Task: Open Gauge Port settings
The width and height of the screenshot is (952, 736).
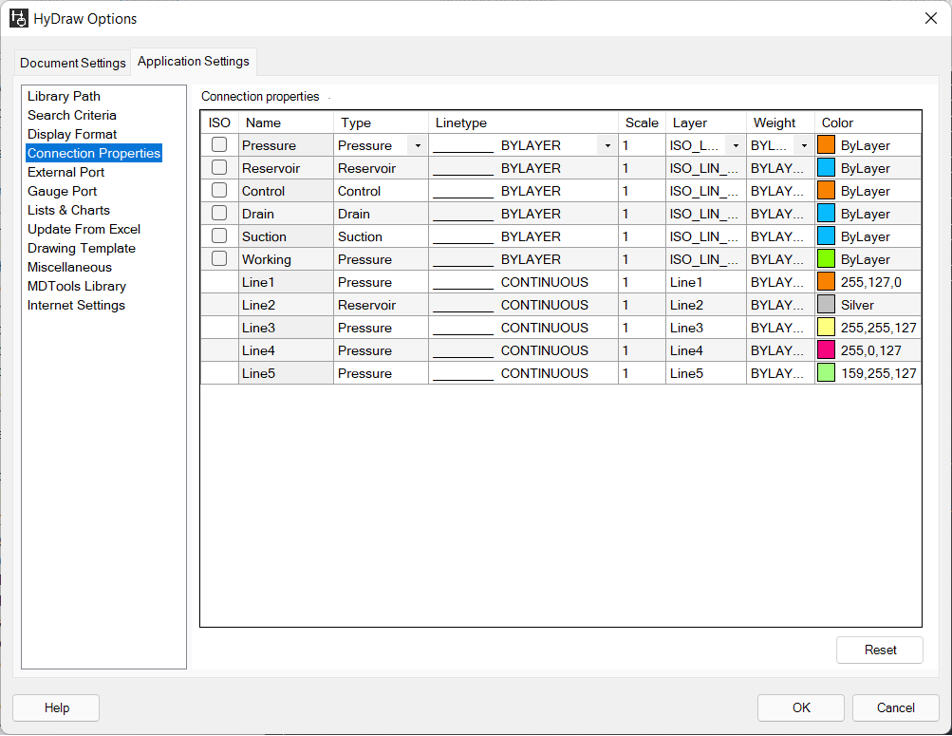Action: pyautogui.click(x=62, y=191)
